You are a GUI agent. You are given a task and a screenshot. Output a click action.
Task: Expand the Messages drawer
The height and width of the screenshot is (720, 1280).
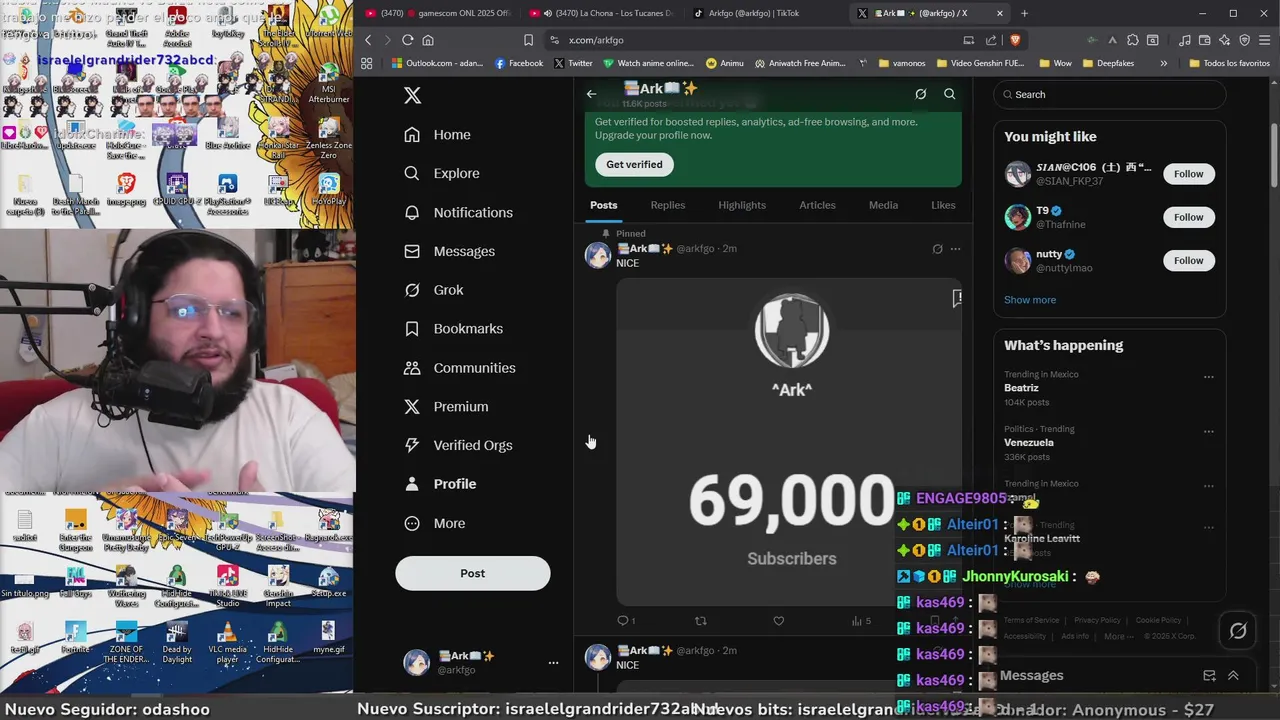[x=1233, y=676]
